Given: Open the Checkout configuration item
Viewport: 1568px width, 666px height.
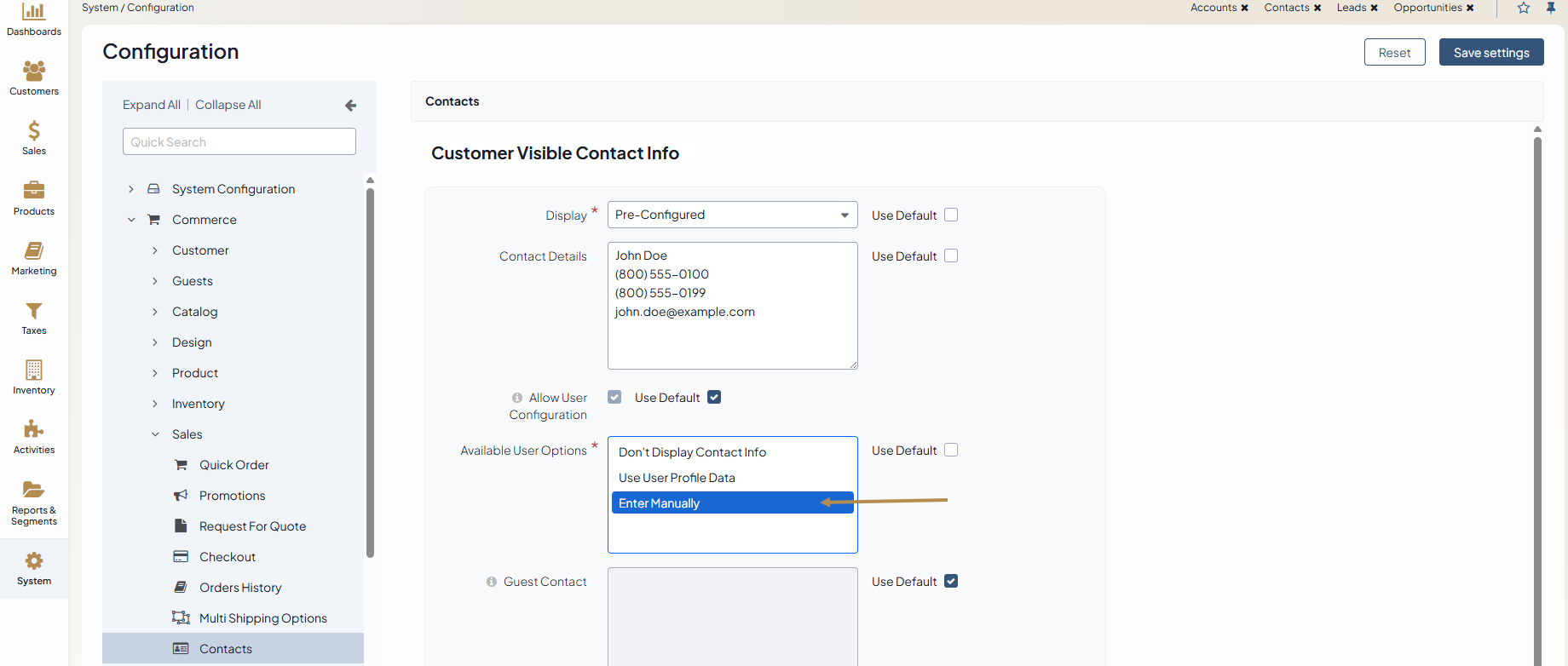Looking at the screenshot, I should [227, 557].
